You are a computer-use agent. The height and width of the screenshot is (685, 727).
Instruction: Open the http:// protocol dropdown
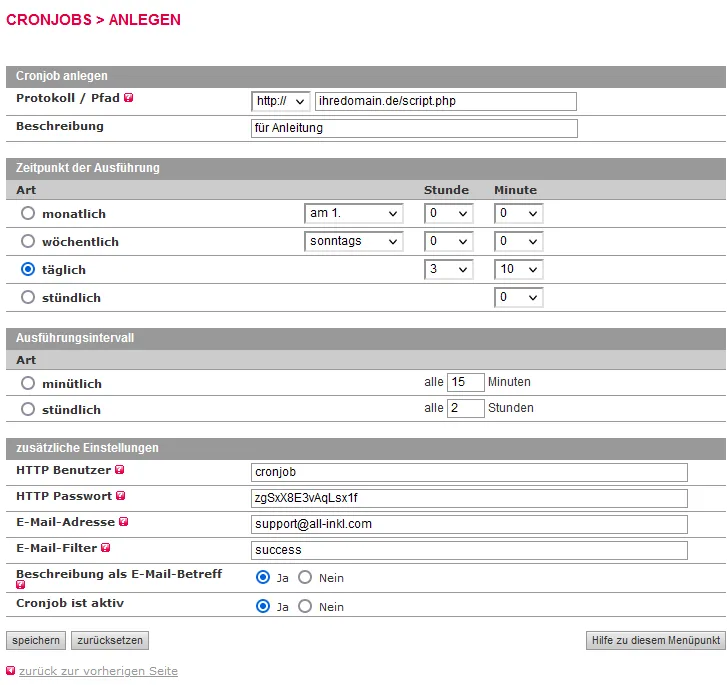[x=281, y=101]
